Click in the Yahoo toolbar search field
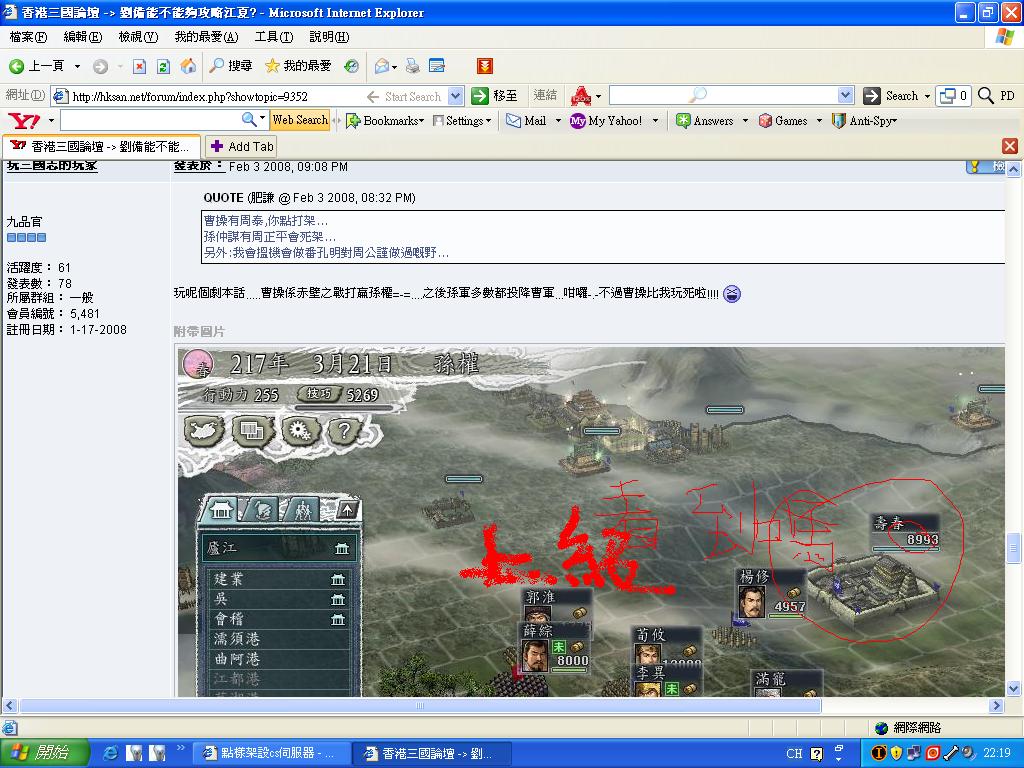This screenshot has width=1024, height=768. pyautogui.click(x=151, y=120)
